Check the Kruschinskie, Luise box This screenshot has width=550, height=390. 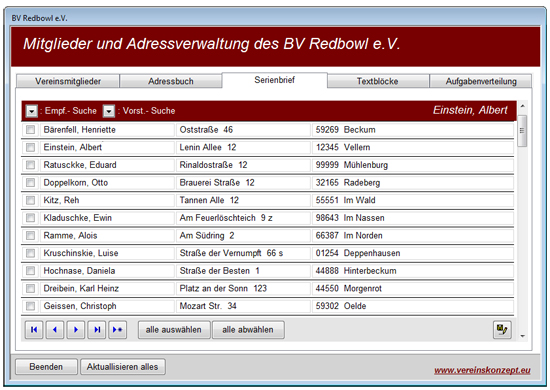pos(31,253)
